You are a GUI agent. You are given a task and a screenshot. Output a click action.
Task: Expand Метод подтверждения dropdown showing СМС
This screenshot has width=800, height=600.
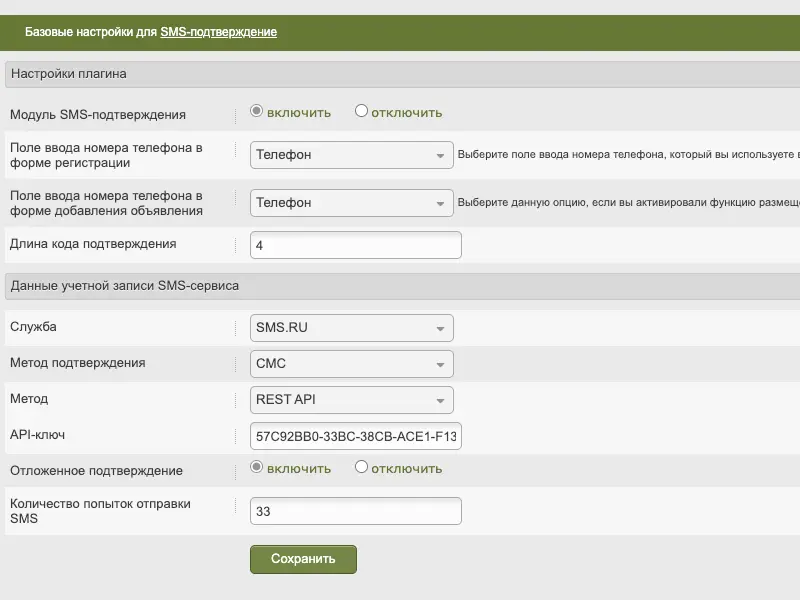coord(351,364)
